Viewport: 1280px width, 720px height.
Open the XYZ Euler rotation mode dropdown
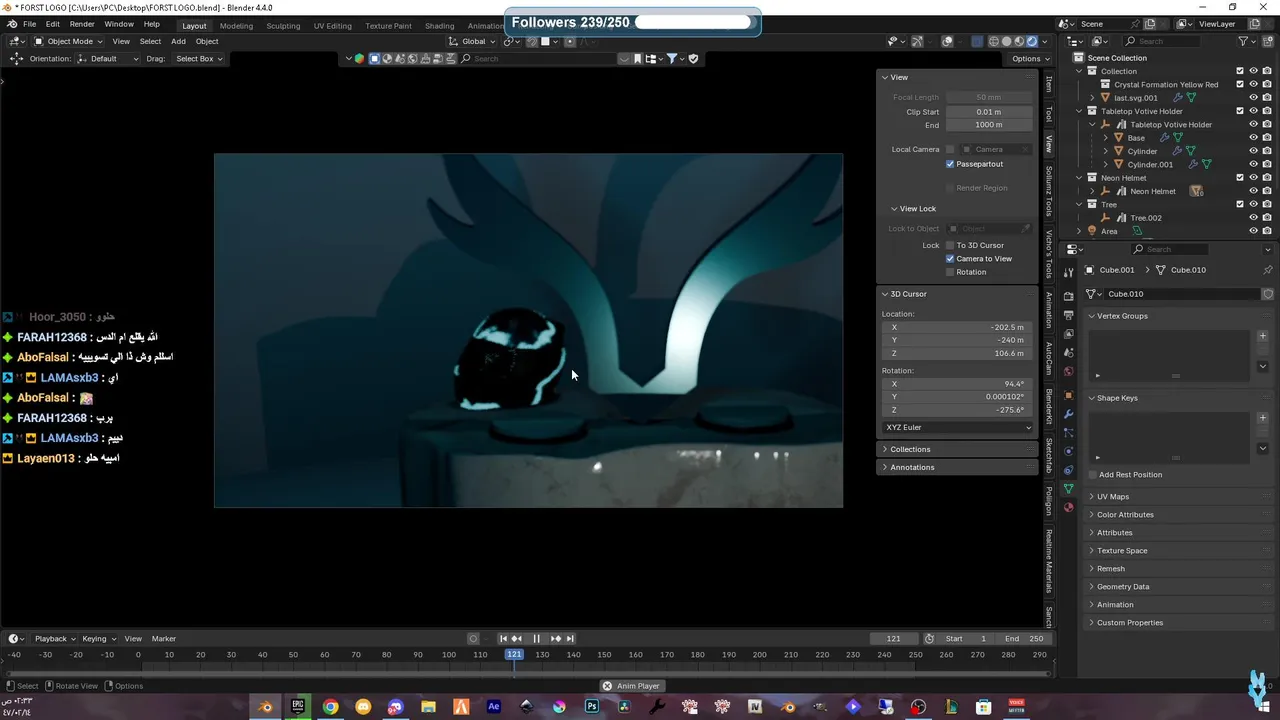click(x=958, y=427)
